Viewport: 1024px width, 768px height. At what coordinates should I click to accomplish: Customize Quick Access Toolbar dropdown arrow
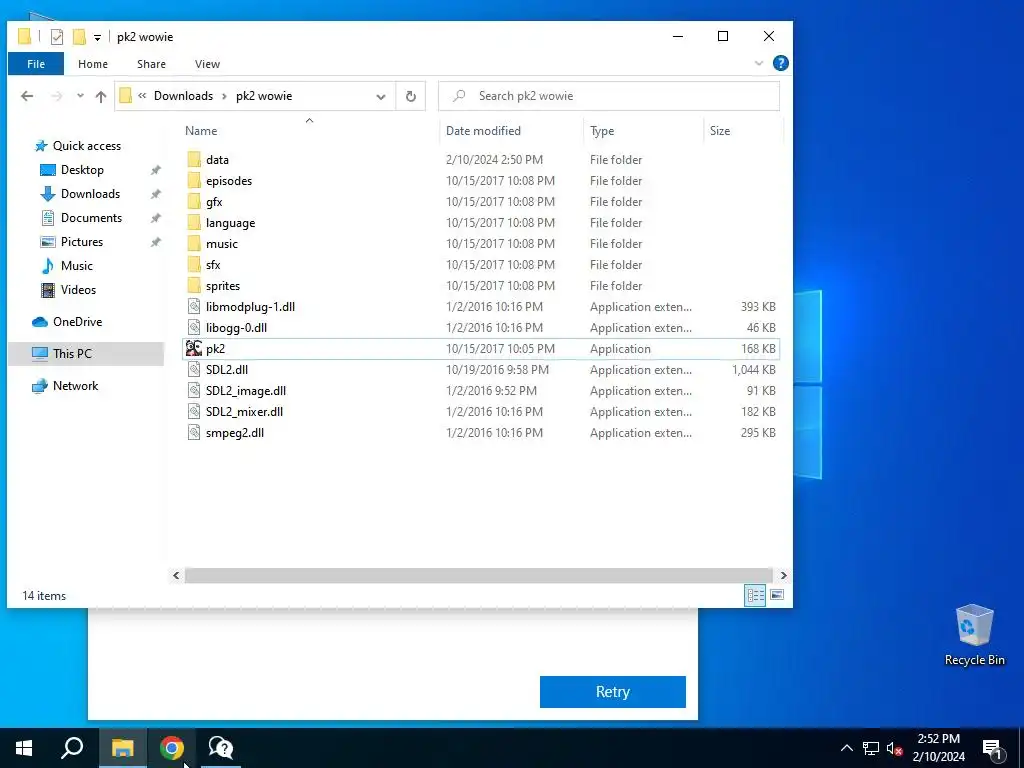97,37
